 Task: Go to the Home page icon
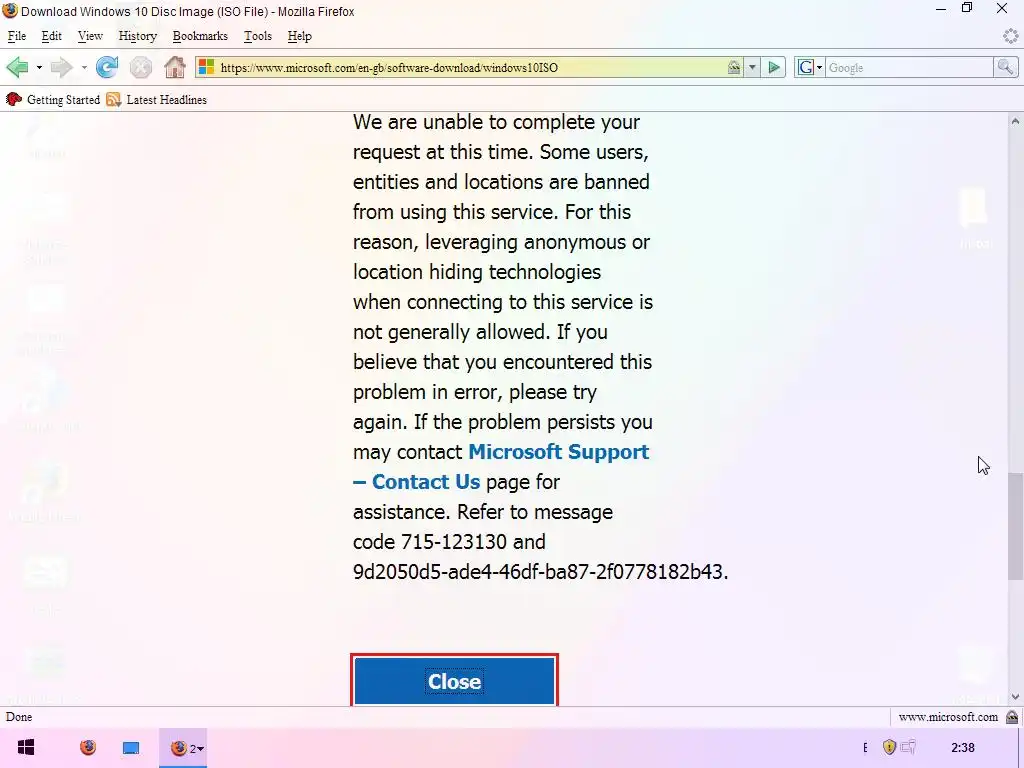(x=174, y=67)
